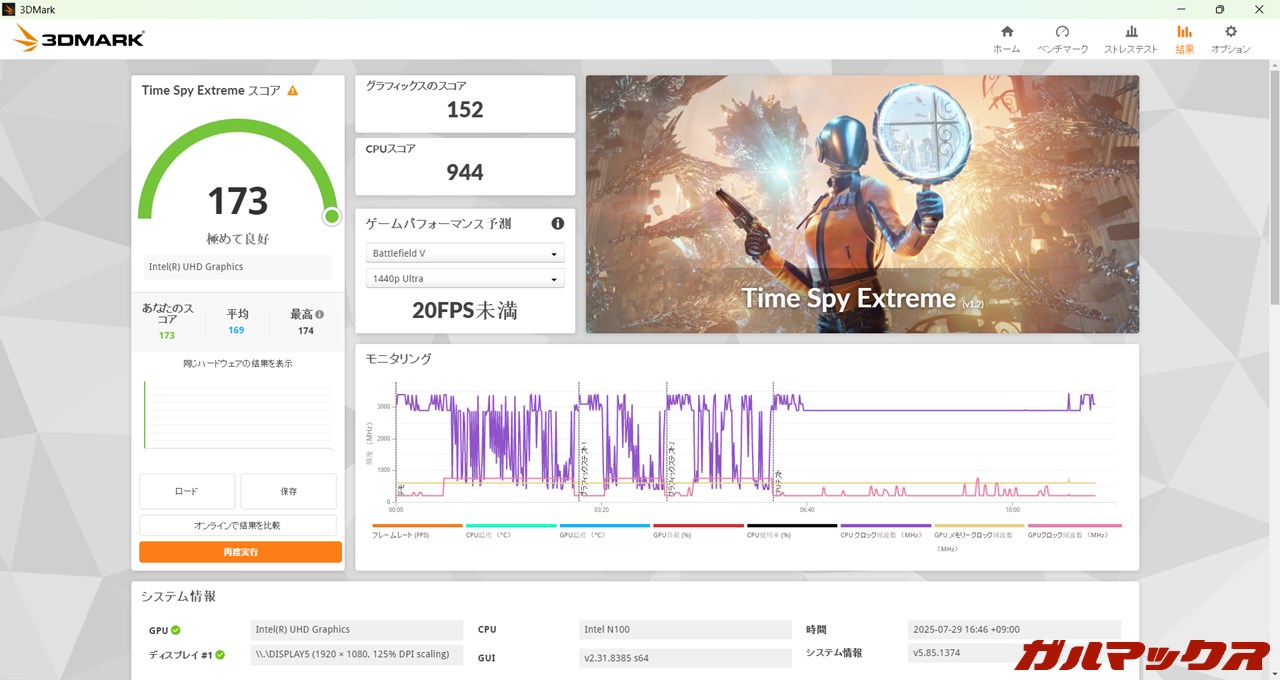Click the orange warning icon beside Time Spy Extreme スコア

point(293,90)
